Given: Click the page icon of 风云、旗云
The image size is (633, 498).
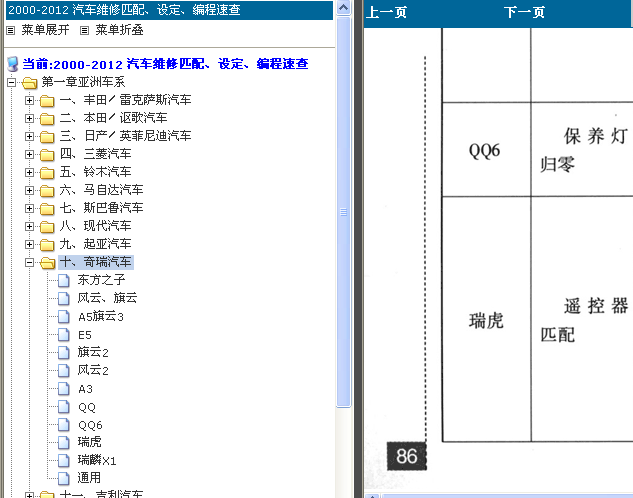Looking at the screenshot, I should tap(64, 299).
